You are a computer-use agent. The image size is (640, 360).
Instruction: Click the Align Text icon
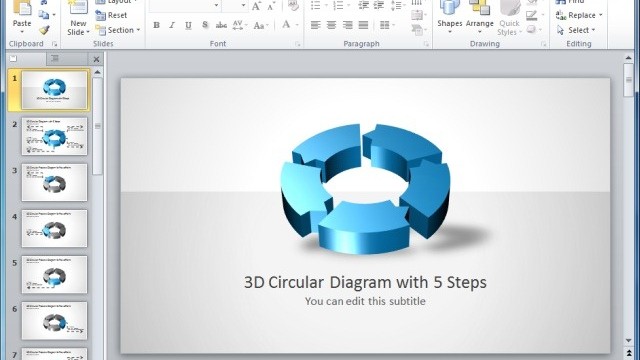pos(416,16)
